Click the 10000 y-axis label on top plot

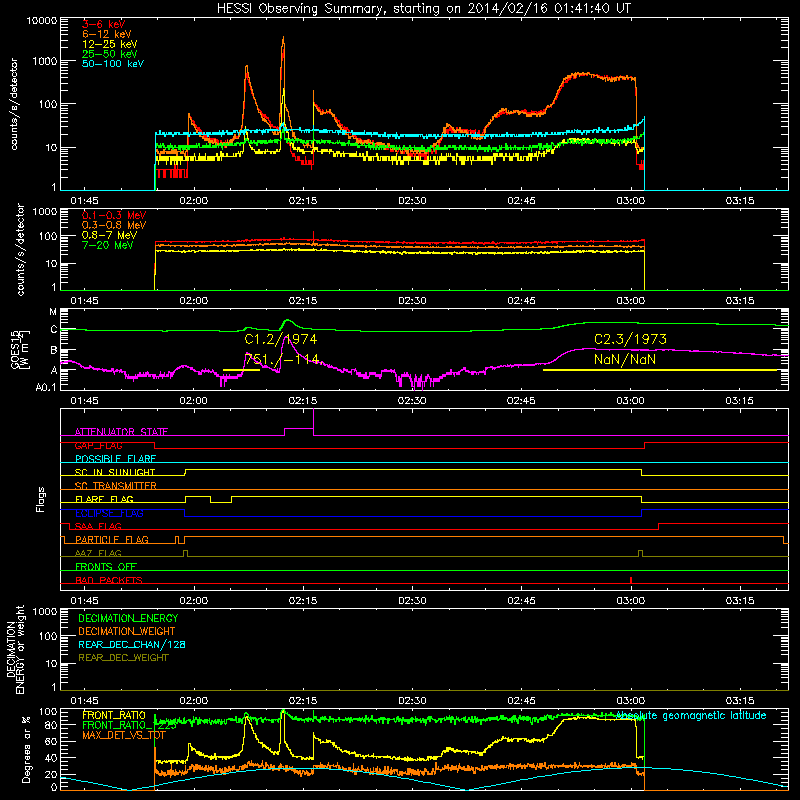42,20
